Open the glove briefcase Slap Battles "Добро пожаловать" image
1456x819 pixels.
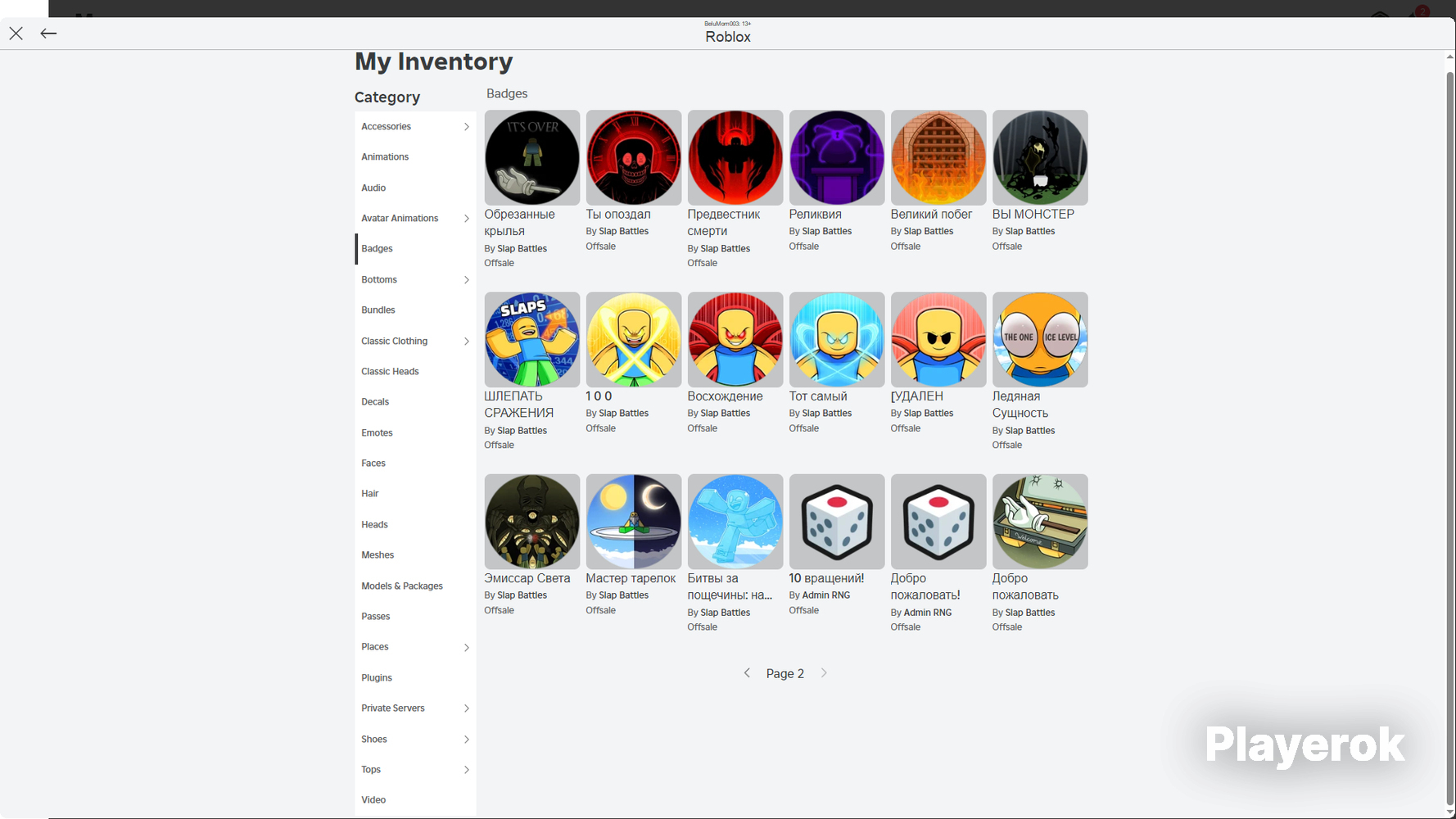1040,522
